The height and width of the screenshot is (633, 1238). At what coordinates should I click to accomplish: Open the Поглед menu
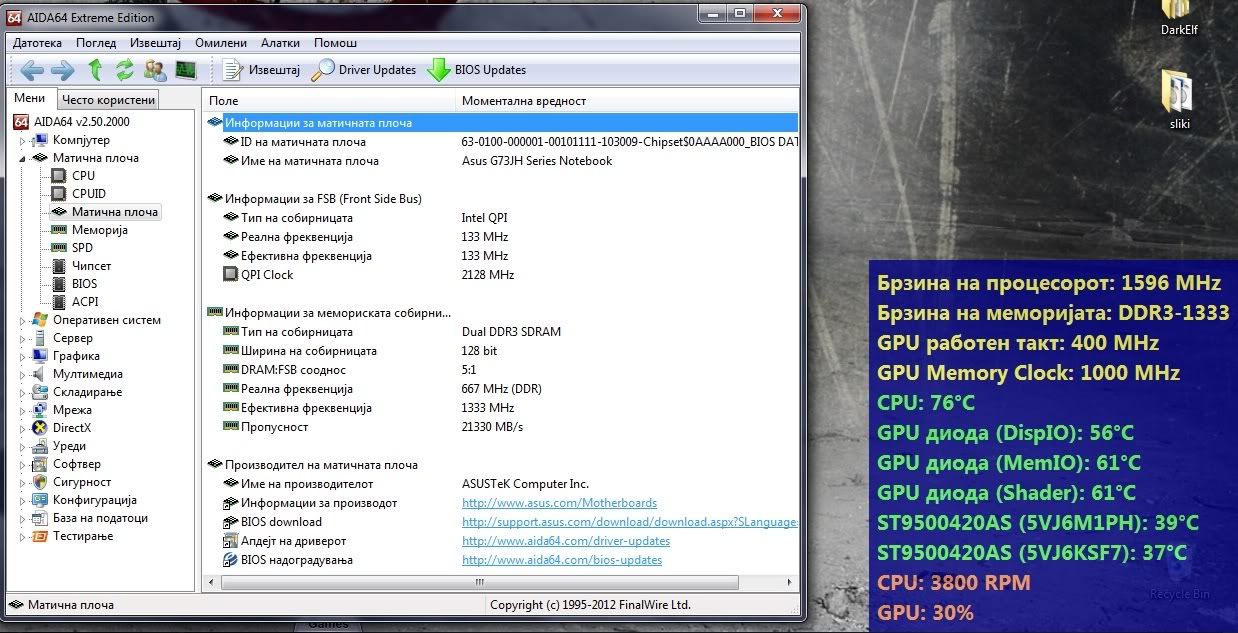pyautogui.click(x=96, y=43)
